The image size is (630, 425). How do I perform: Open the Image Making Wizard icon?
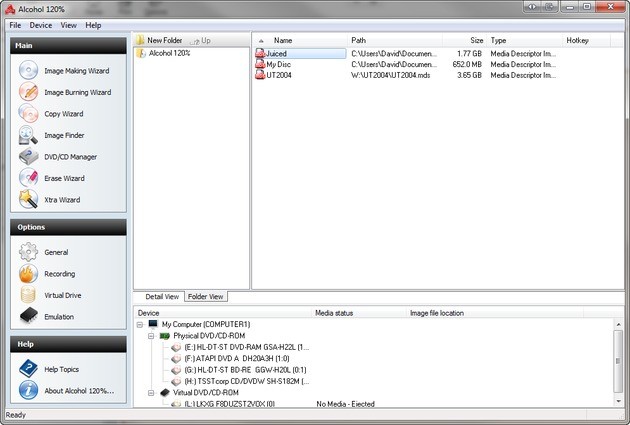[x=28, y=71]
